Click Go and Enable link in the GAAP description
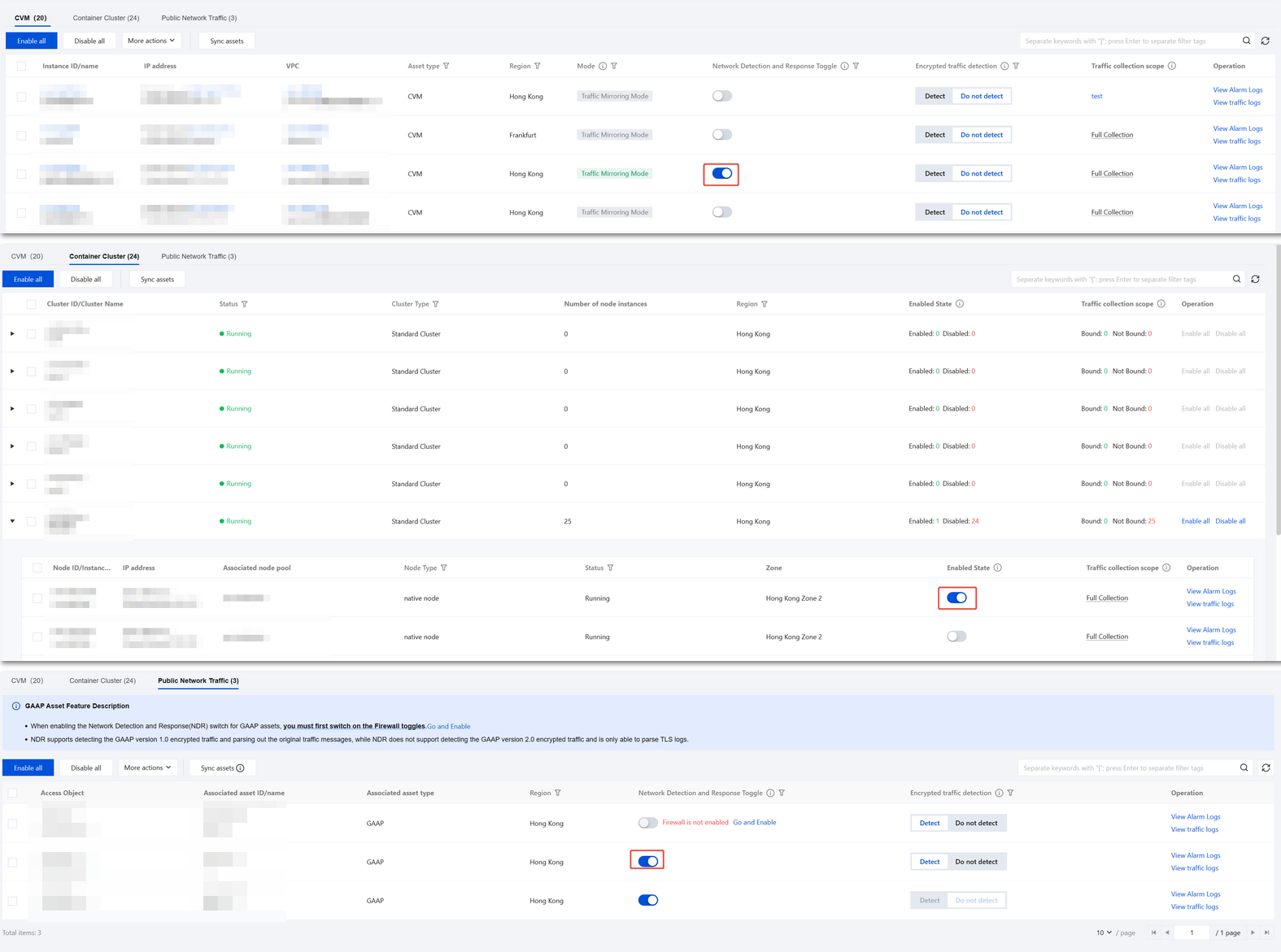The width and height of the screenshot is (1281, 952). [448, 726]
